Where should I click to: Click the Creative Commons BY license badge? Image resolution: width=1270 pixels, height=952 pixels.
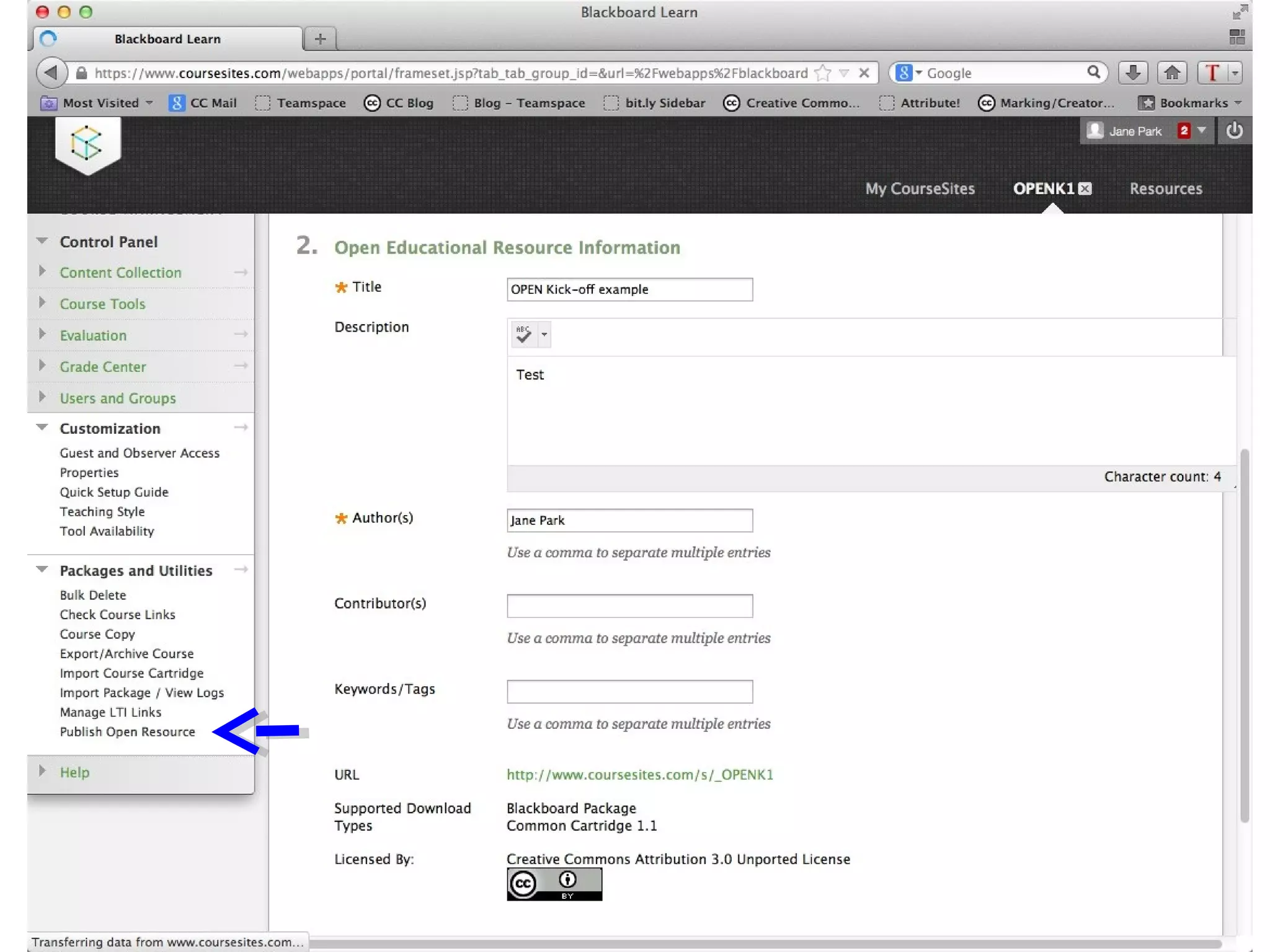pos(554,884)
